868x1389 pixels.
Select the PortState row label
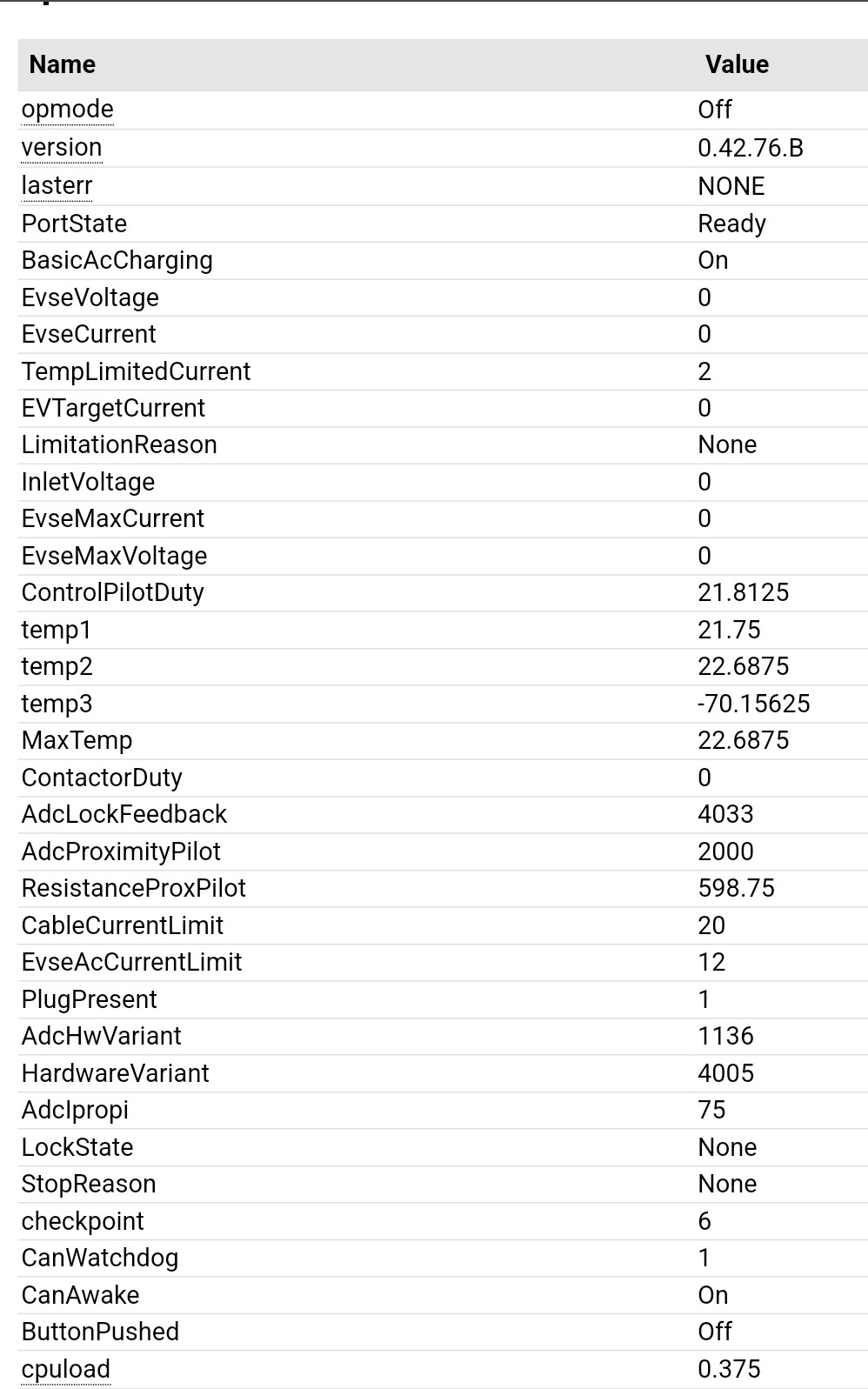tap(75, 224)
